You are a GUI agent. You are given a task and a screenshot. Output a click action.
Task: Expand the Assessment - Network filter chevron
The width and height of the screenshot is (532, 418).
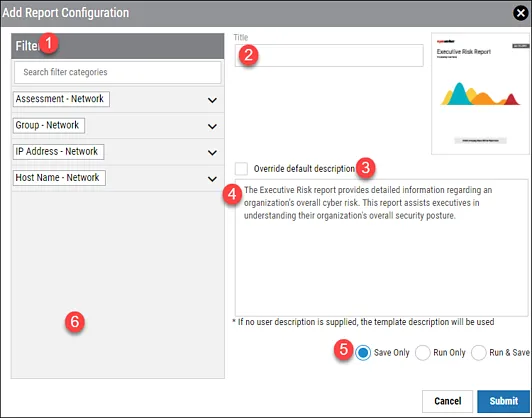(212, 100)
